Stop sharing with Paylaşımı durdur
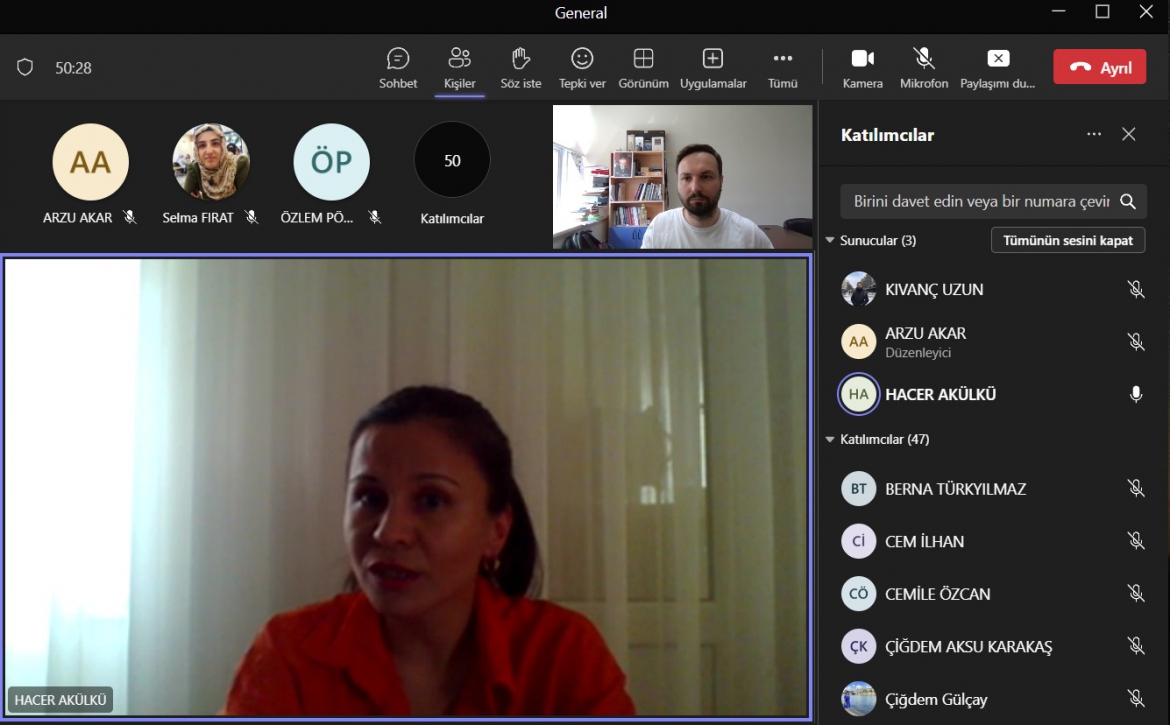The width and height of the screenshot is (1170, 725). click(998, 68)
